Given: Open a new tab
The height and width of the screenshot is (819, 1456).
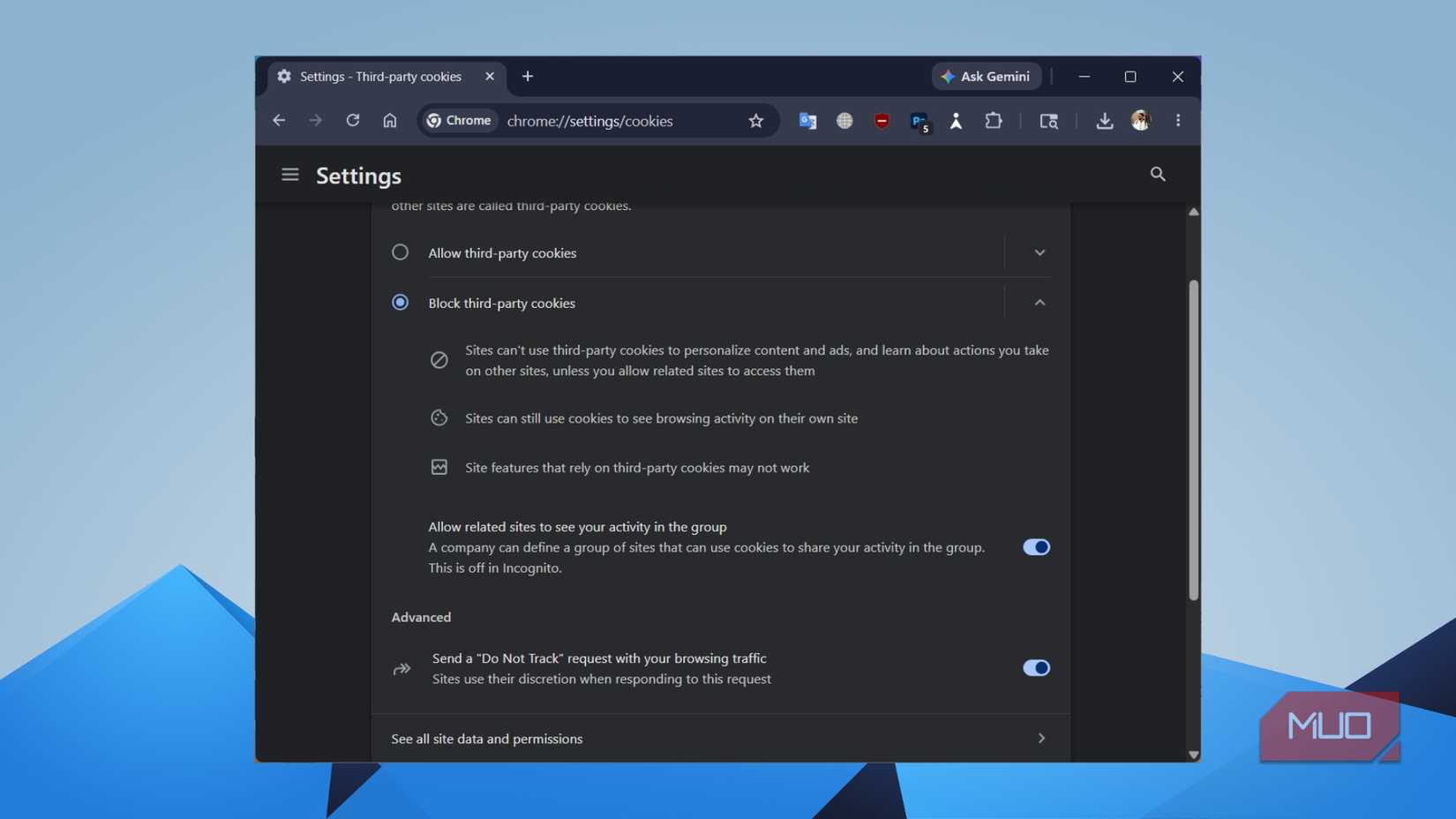Looking at the screenshot, I should 528,77.
